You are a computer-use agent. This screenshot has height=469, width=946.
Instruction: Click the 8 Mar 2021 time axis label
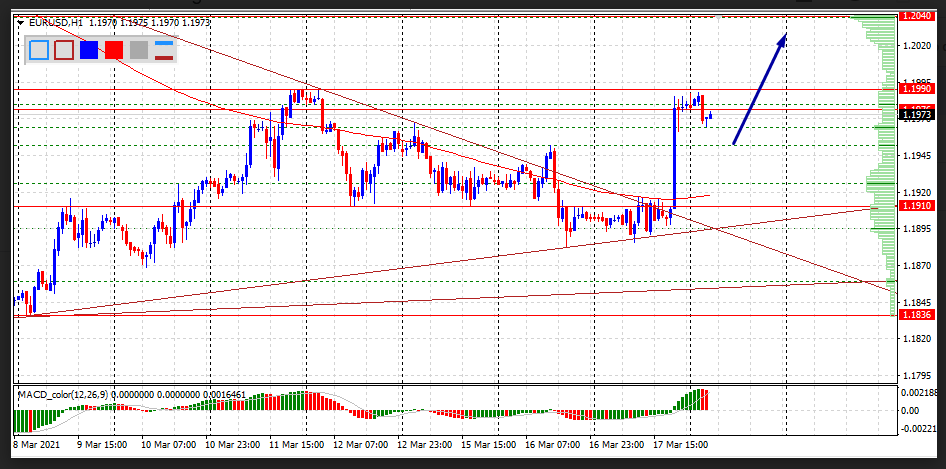[x=37, y=443]
